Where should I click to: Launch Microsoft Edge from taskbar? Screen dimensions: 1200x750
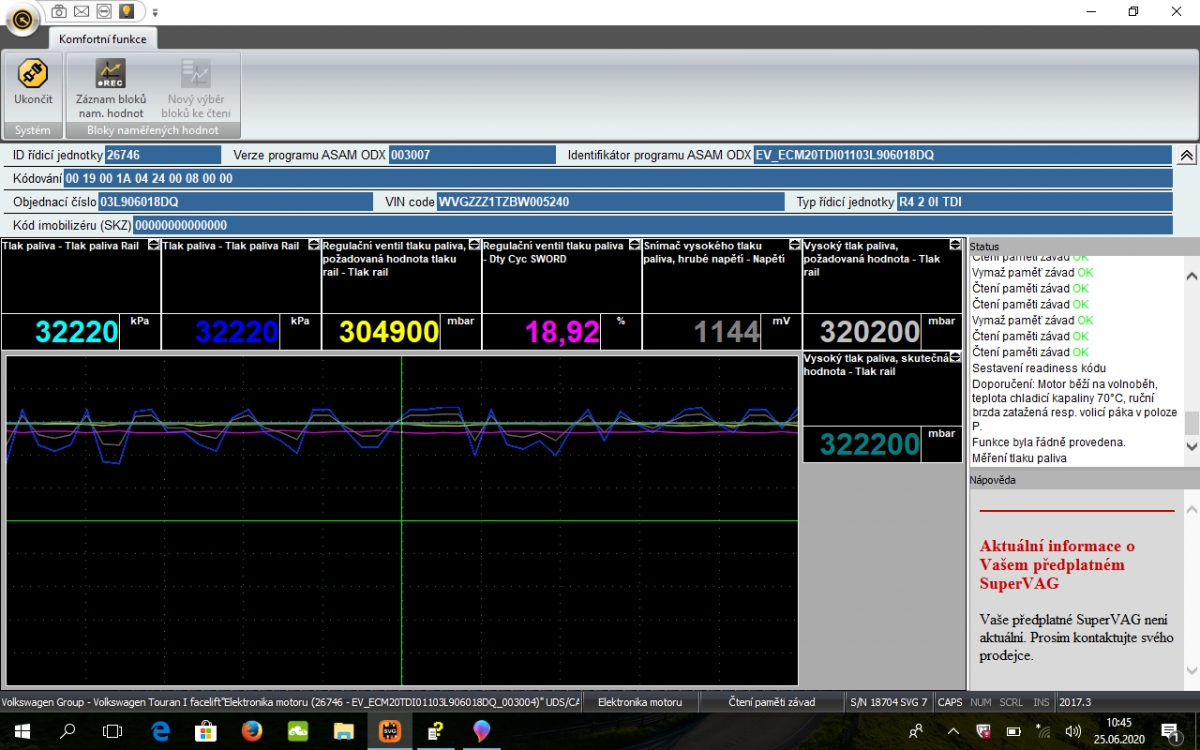(160, 731)
